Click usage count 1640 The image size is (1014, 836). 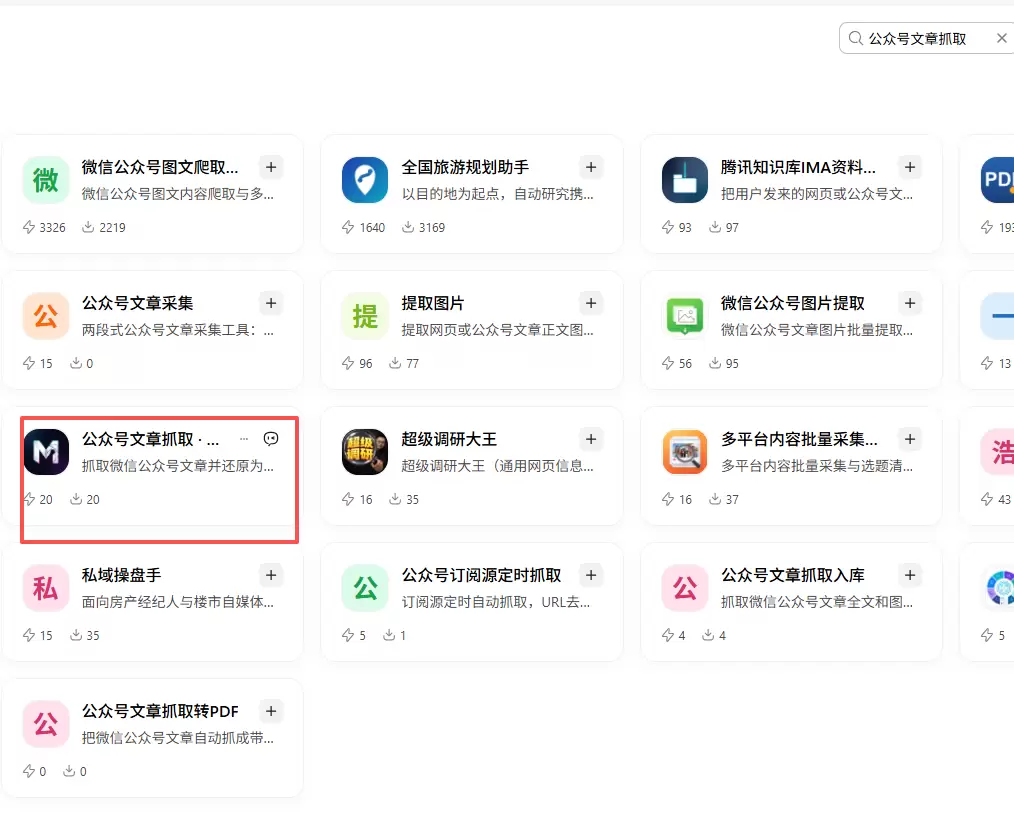tap(363, 228)
